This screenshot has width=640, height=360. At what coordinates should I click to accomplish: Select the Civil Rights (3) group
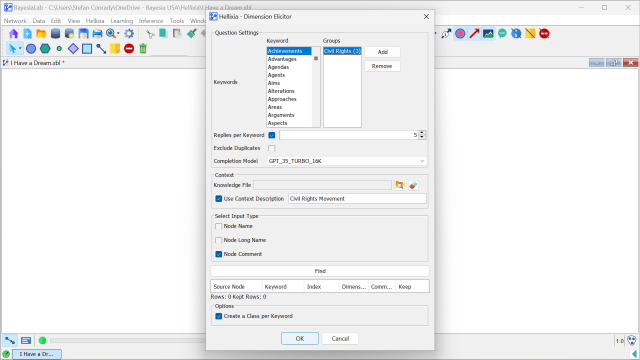[x=342, y=51]
